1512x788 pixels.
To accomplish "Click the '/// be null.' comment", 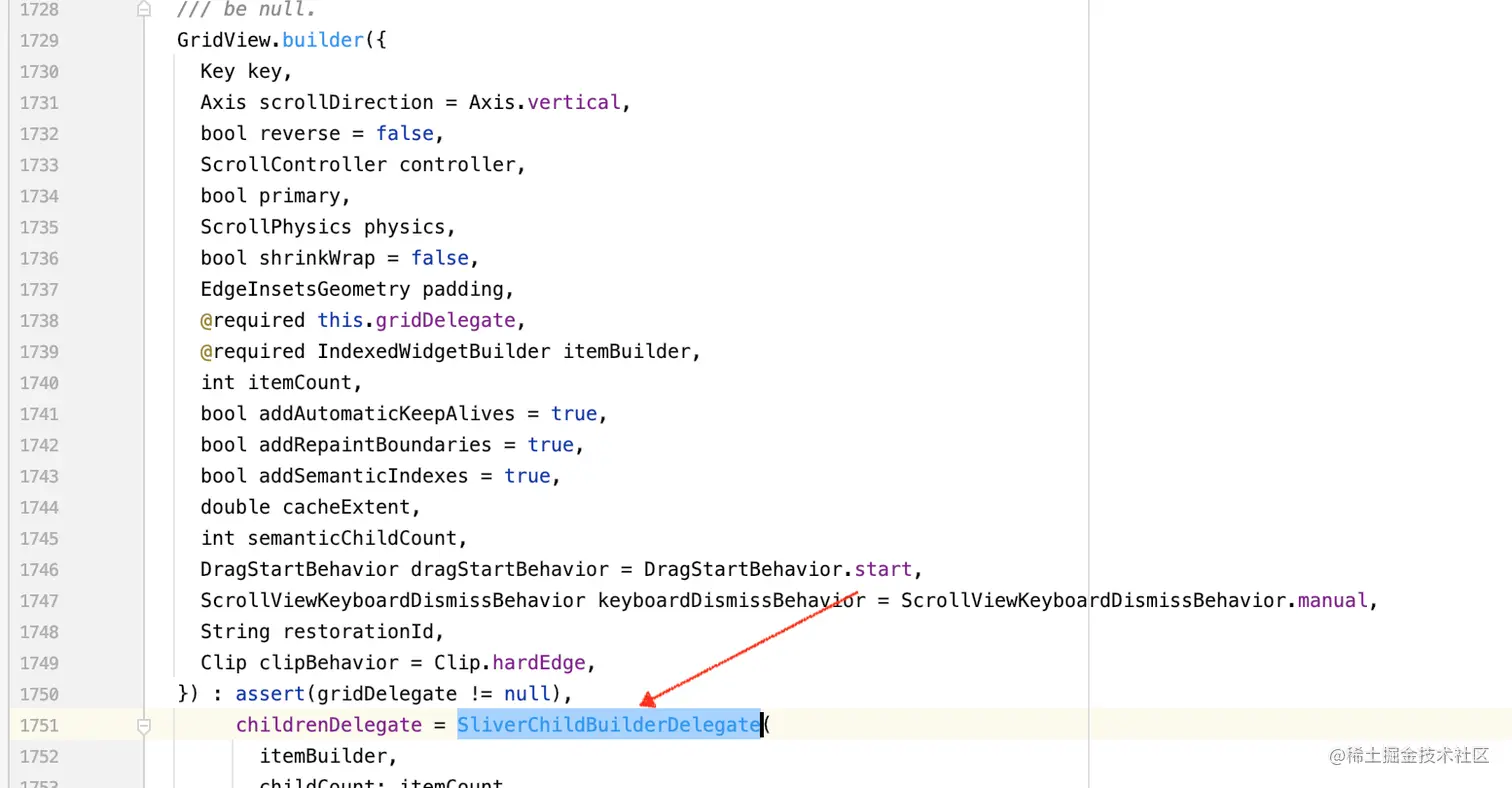I will pos(246,9).
